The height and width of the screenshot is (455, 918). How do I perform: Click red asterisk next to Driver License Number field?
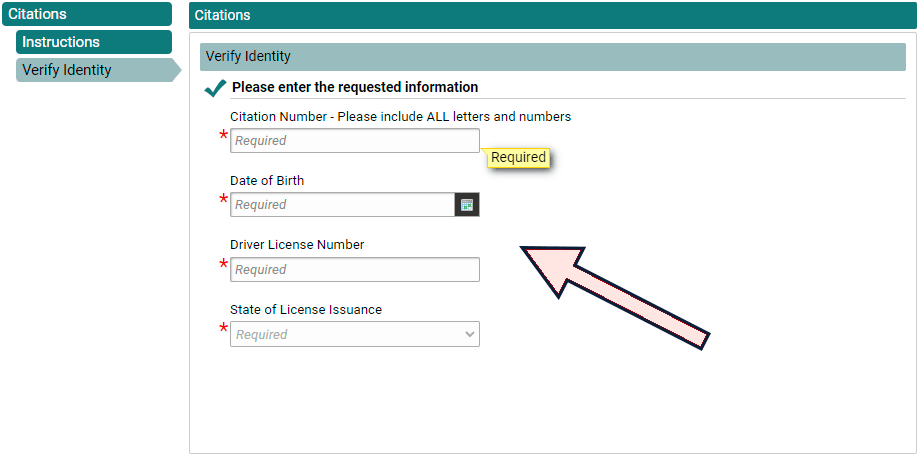pyautogui.click(x=224, y=266)
